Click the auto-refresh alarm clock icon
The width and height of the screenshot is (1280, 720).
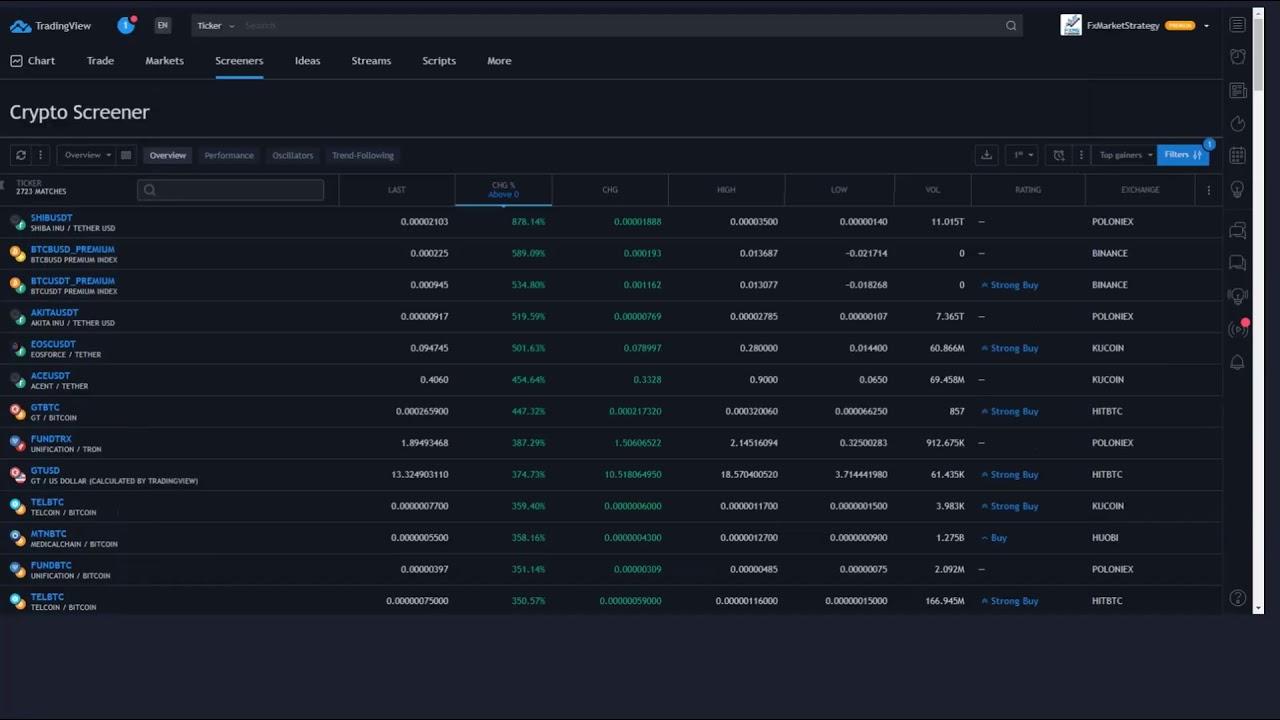pos(1059,155)
